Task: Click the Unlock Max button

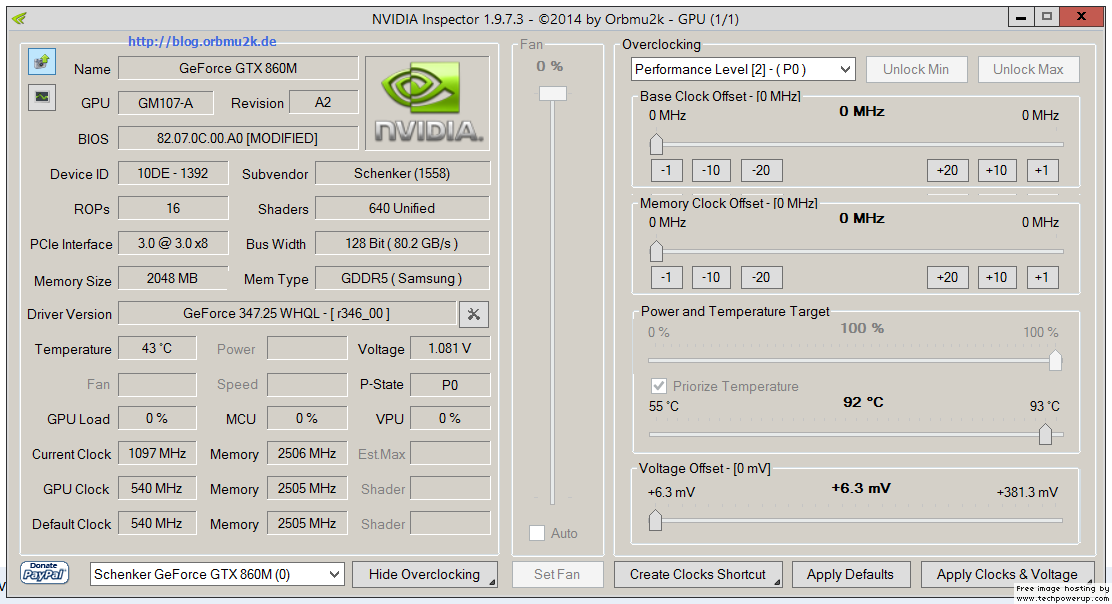Action: (1028, 69)
